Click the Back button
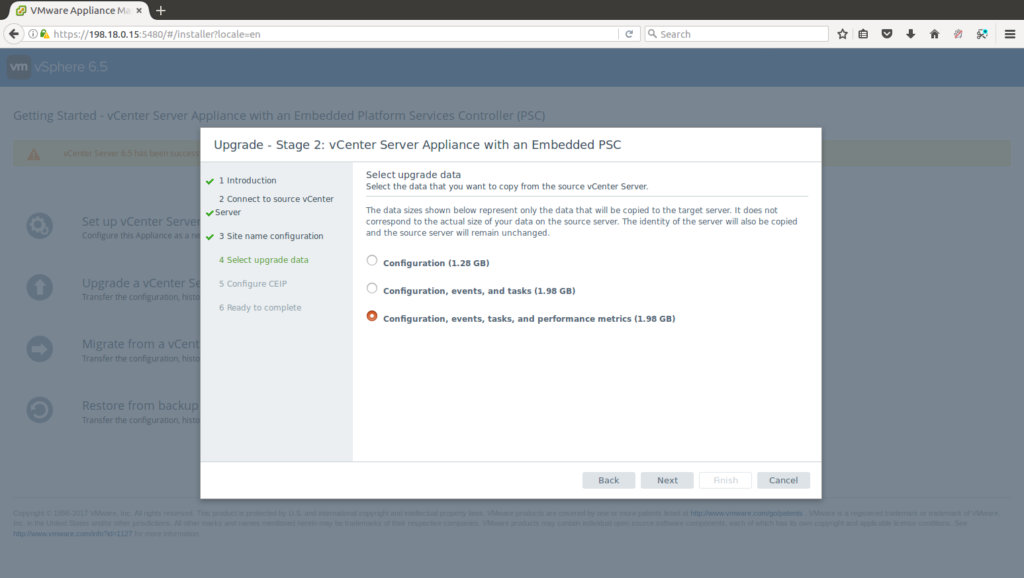The height and width of the screenshot is (578, 1024). (x=609, y=480)
